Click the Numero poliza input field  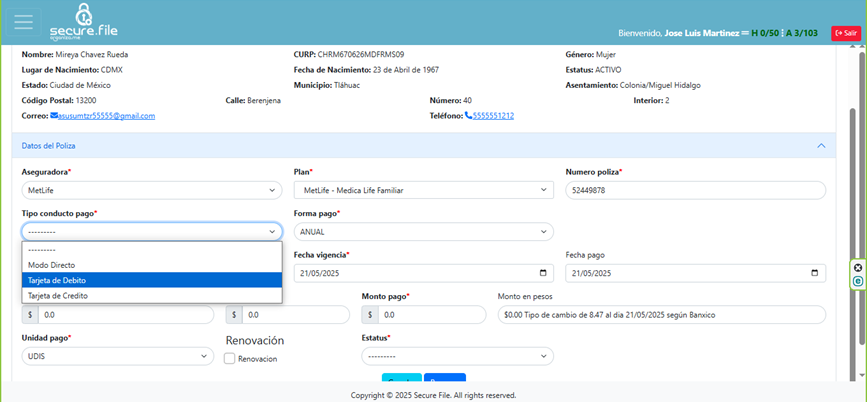click(695, 190)
